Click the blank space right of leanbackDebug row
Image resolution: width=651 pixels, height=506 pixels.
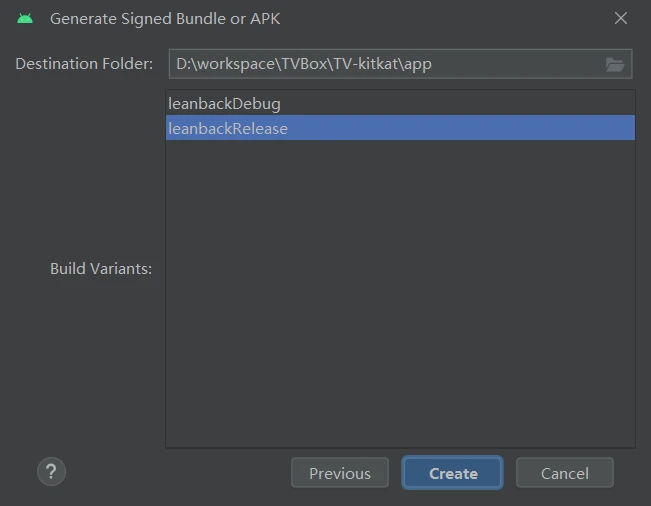pos(450,104)
